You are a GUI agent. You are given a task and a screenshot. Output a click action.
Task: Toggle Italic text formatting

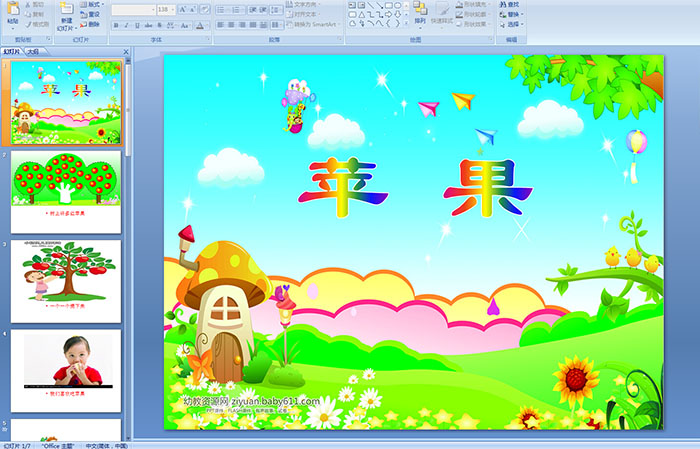pyautogui.click(x=126, y=24)
